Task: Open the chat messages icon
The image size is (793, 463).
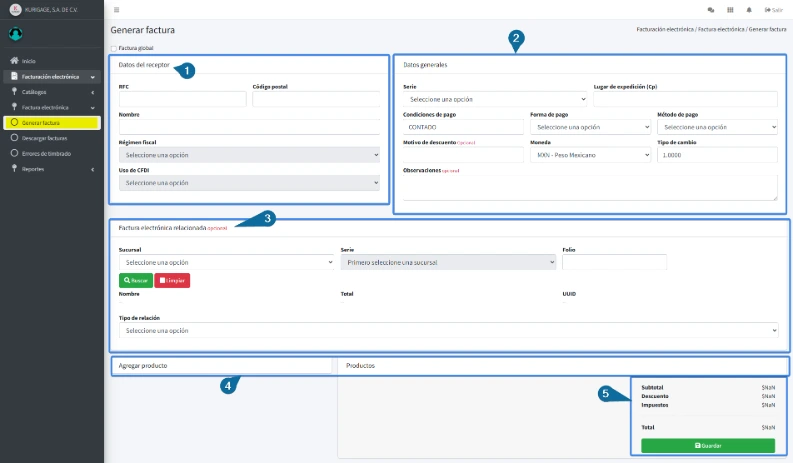Action: (x=711, y=9)
